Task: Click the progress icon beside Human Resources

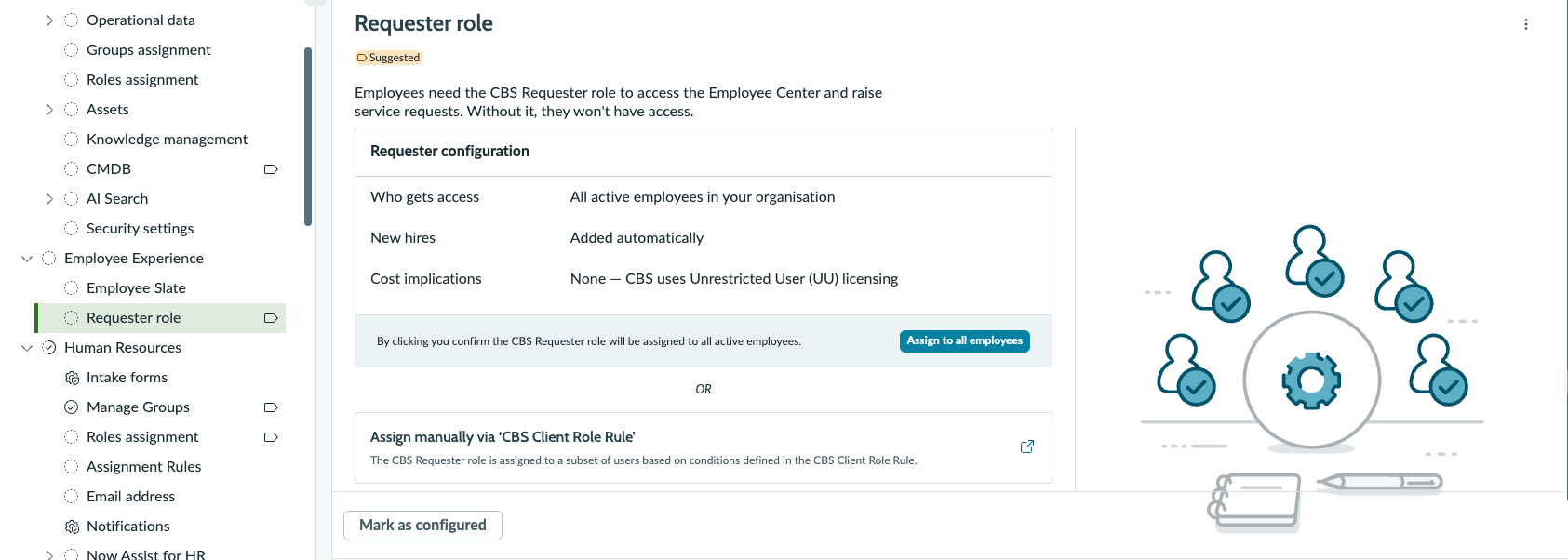Action: 48,348
